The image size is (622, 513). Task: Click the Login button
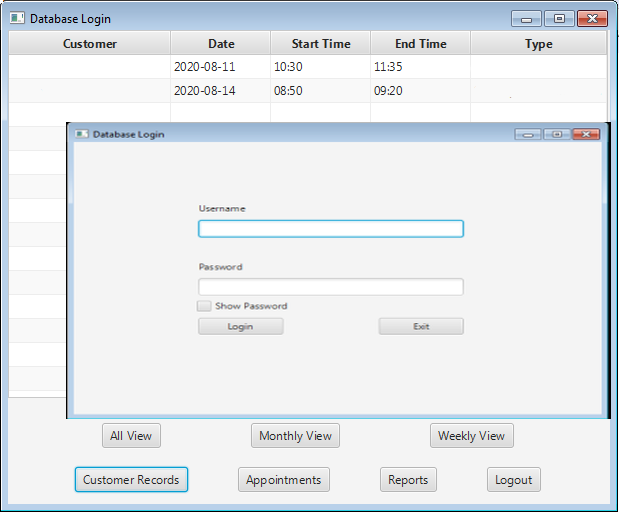(x=240, y=327)
